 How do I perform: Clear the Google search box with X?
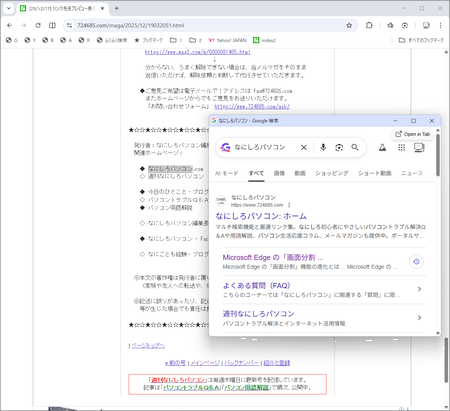coord(304,147)
